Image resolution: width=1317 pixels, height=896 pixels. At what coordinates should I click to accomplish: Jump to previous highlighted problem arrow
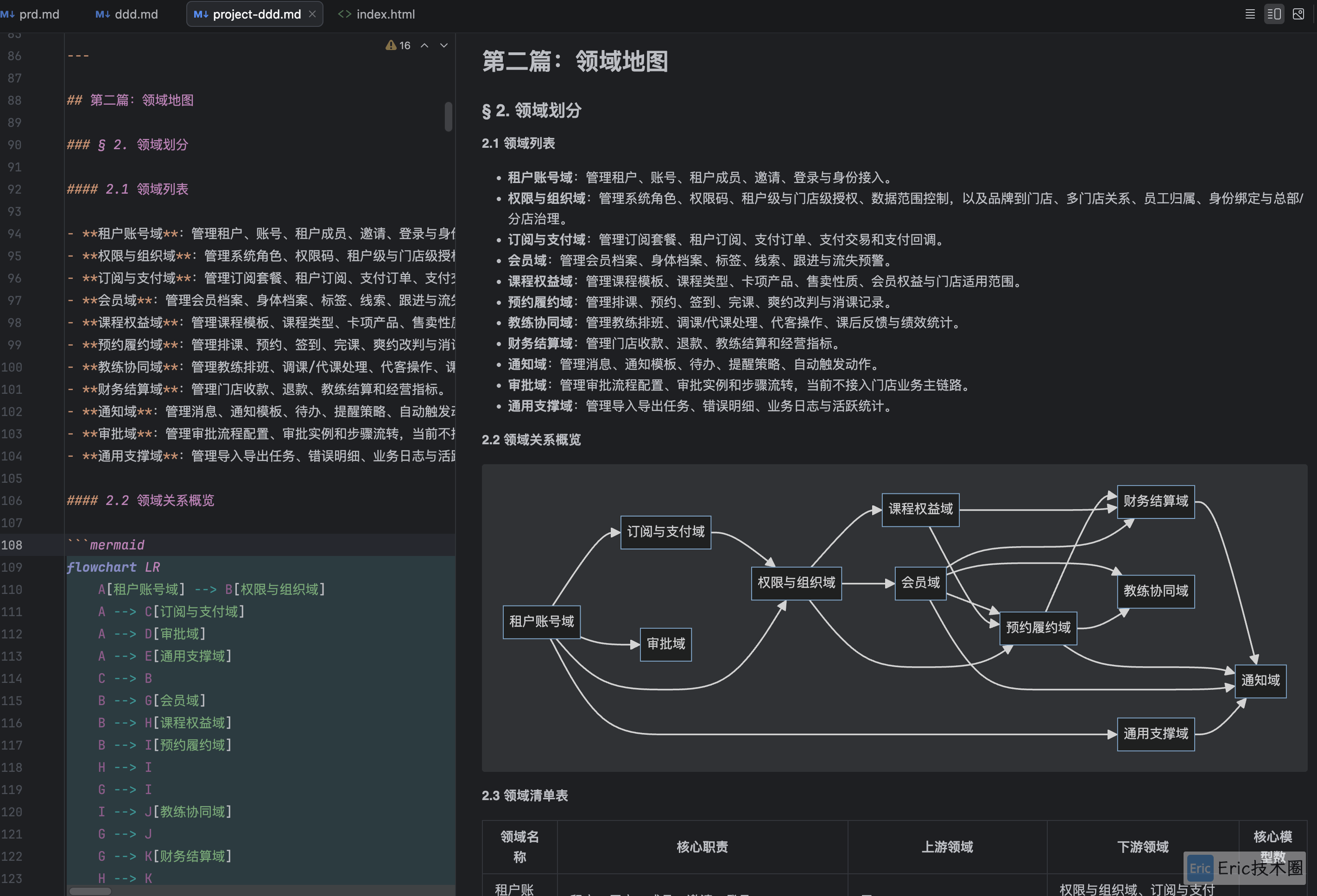coord(424,45)
